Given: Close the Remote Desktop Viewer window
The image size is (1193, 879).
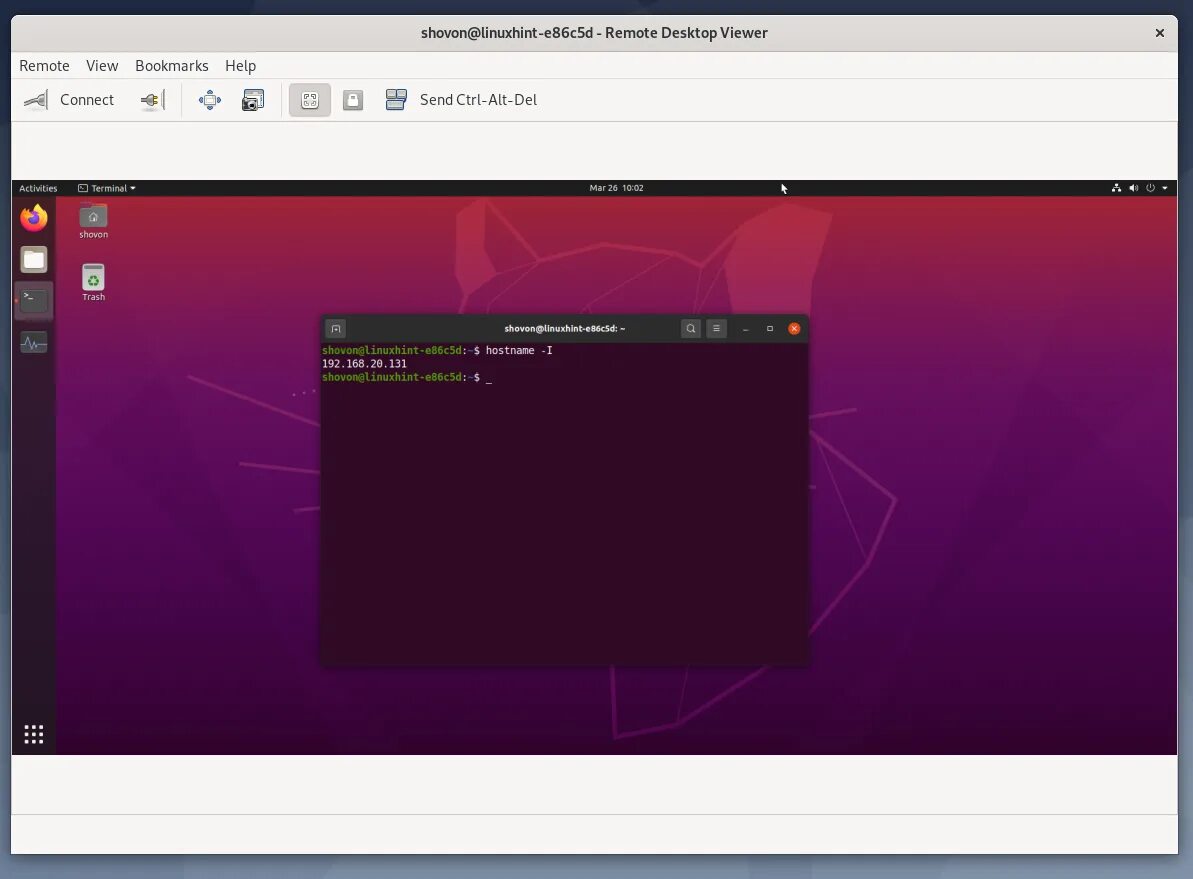Looking at the screenshot, I should [x=1160, y=33].
